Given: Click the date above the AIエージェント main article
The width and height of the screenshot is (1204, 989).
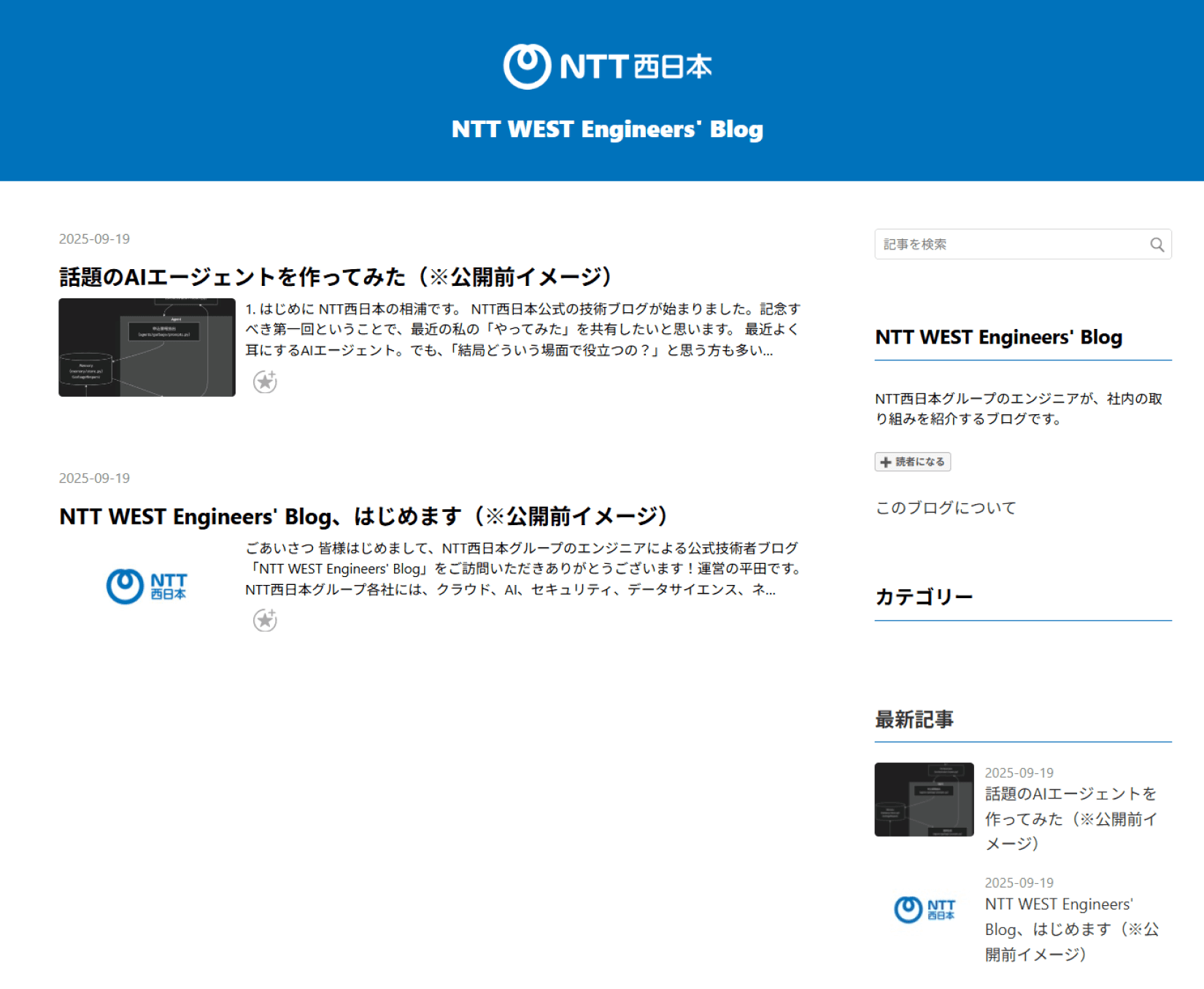Looking at the screenshot, I should [94, 239].
